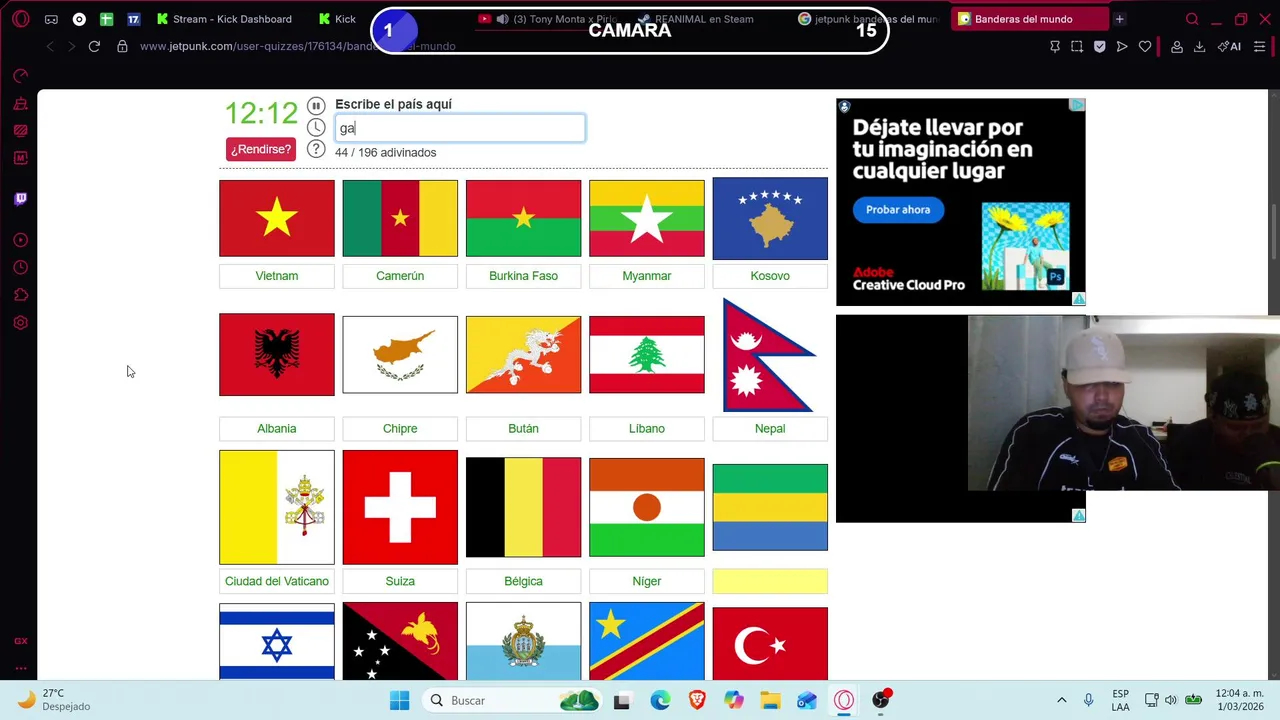Open history clock in sidebar
1280x720 pixels.
pyautogui.click(x=20, y=267)
